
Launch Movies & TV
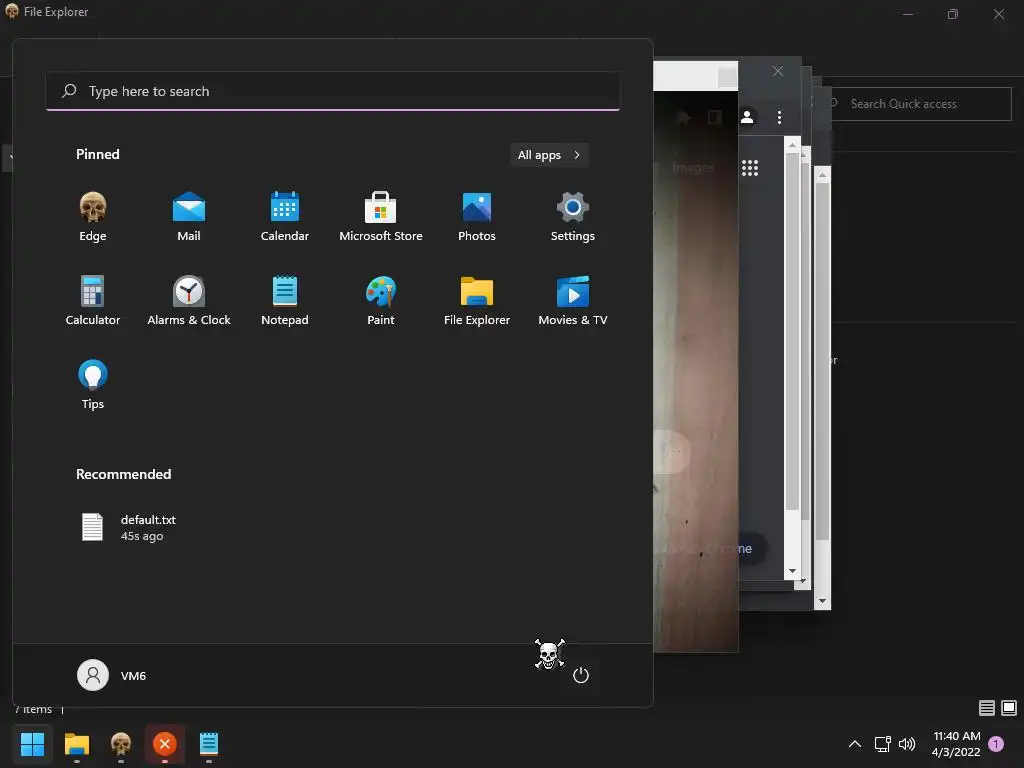tap(573, 300)
